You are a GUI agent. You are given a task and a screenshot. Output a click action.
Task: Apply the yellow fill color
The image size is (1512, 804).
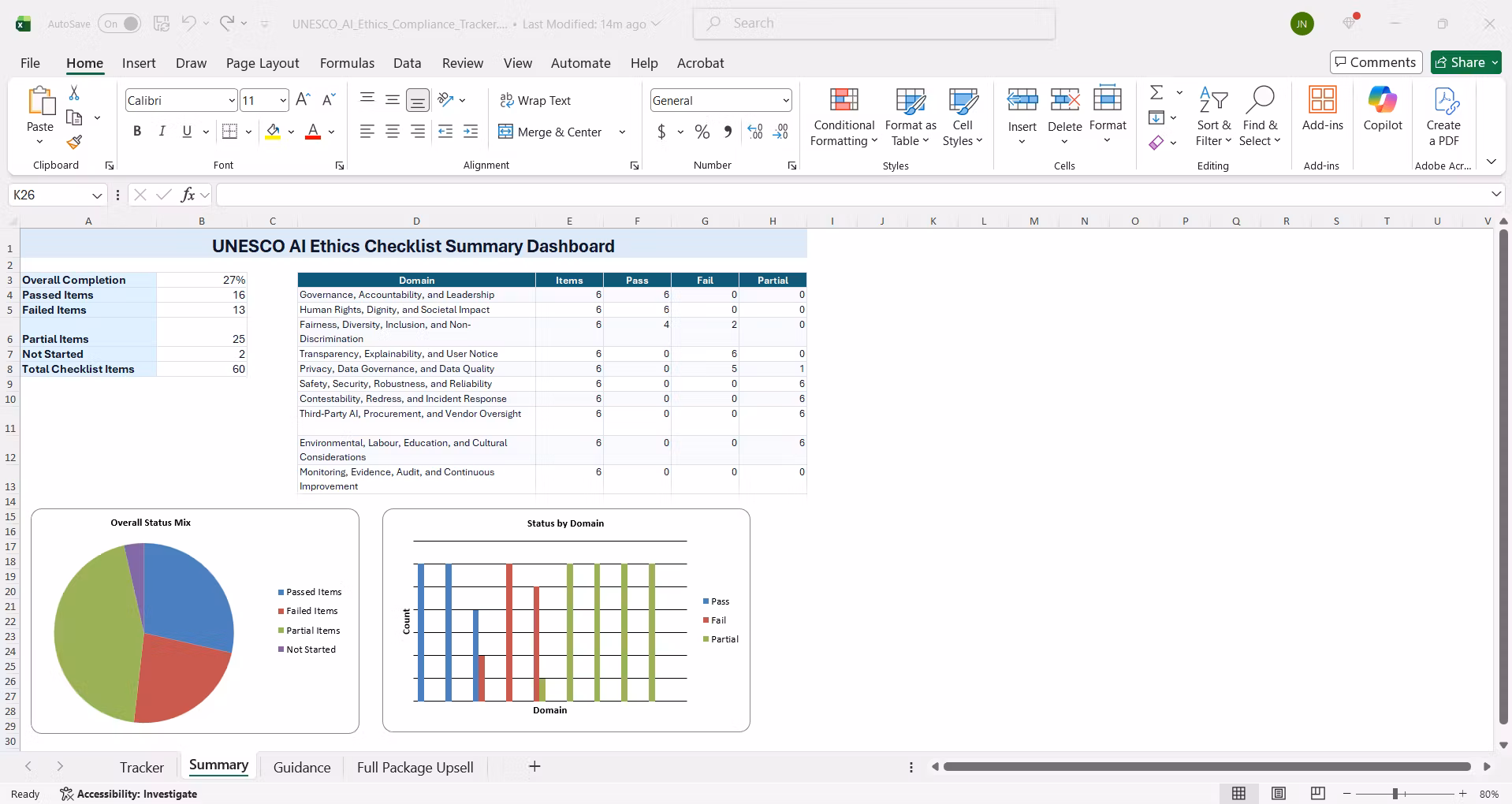click(x=273, y=132)
